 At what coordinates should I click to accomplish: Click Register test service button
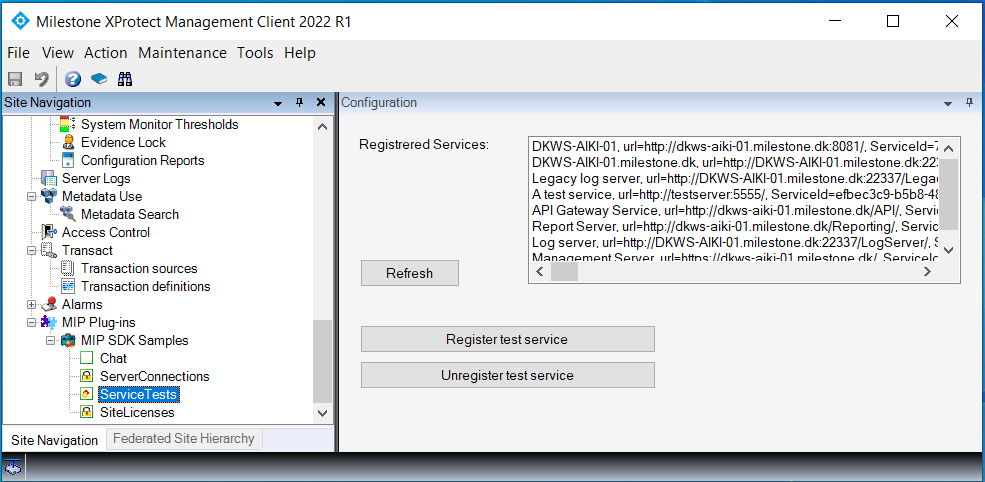click(x=508, y=339)
